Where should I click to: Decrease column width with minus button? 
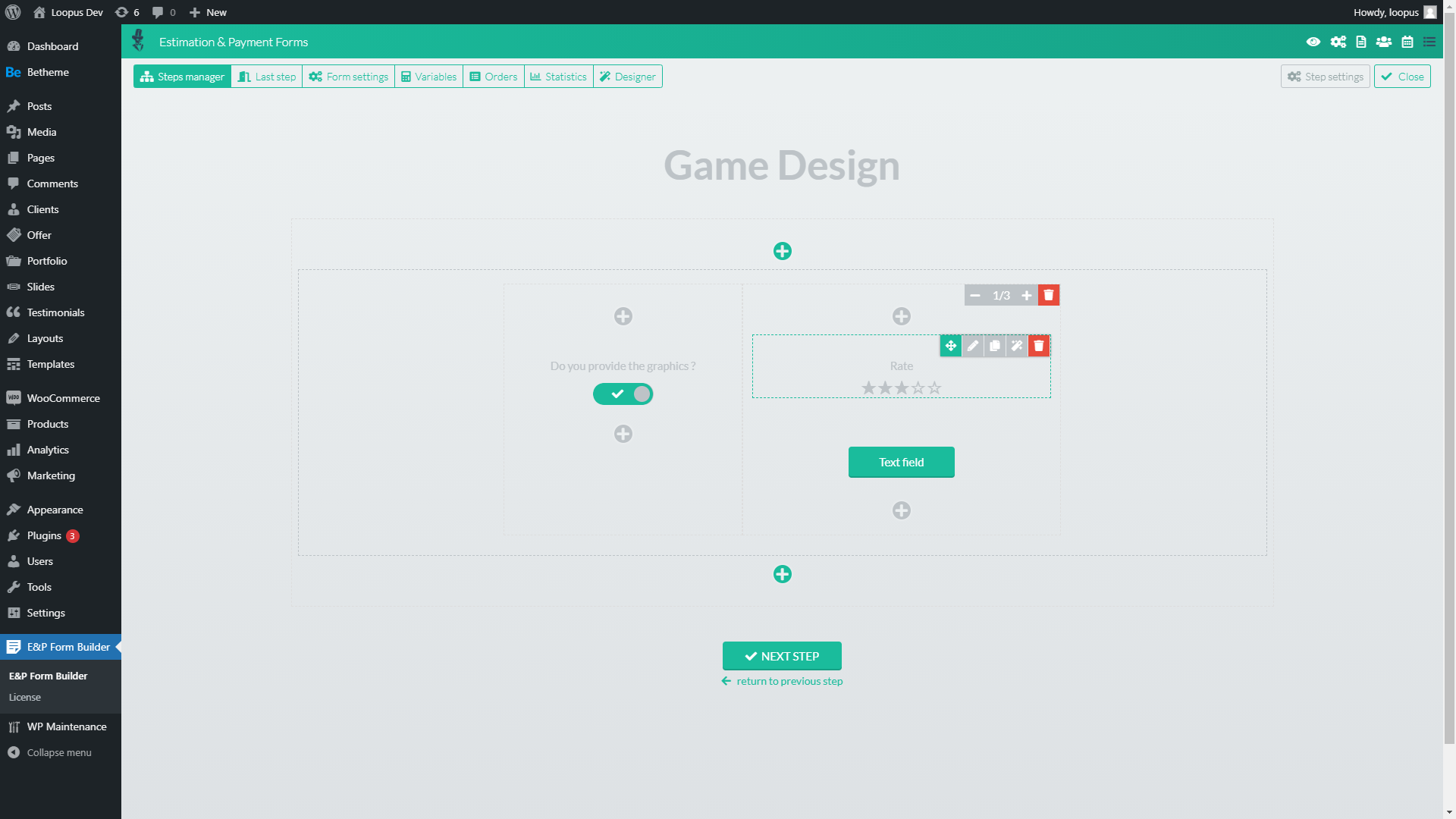pyautogui.click(x=975, y=295)
